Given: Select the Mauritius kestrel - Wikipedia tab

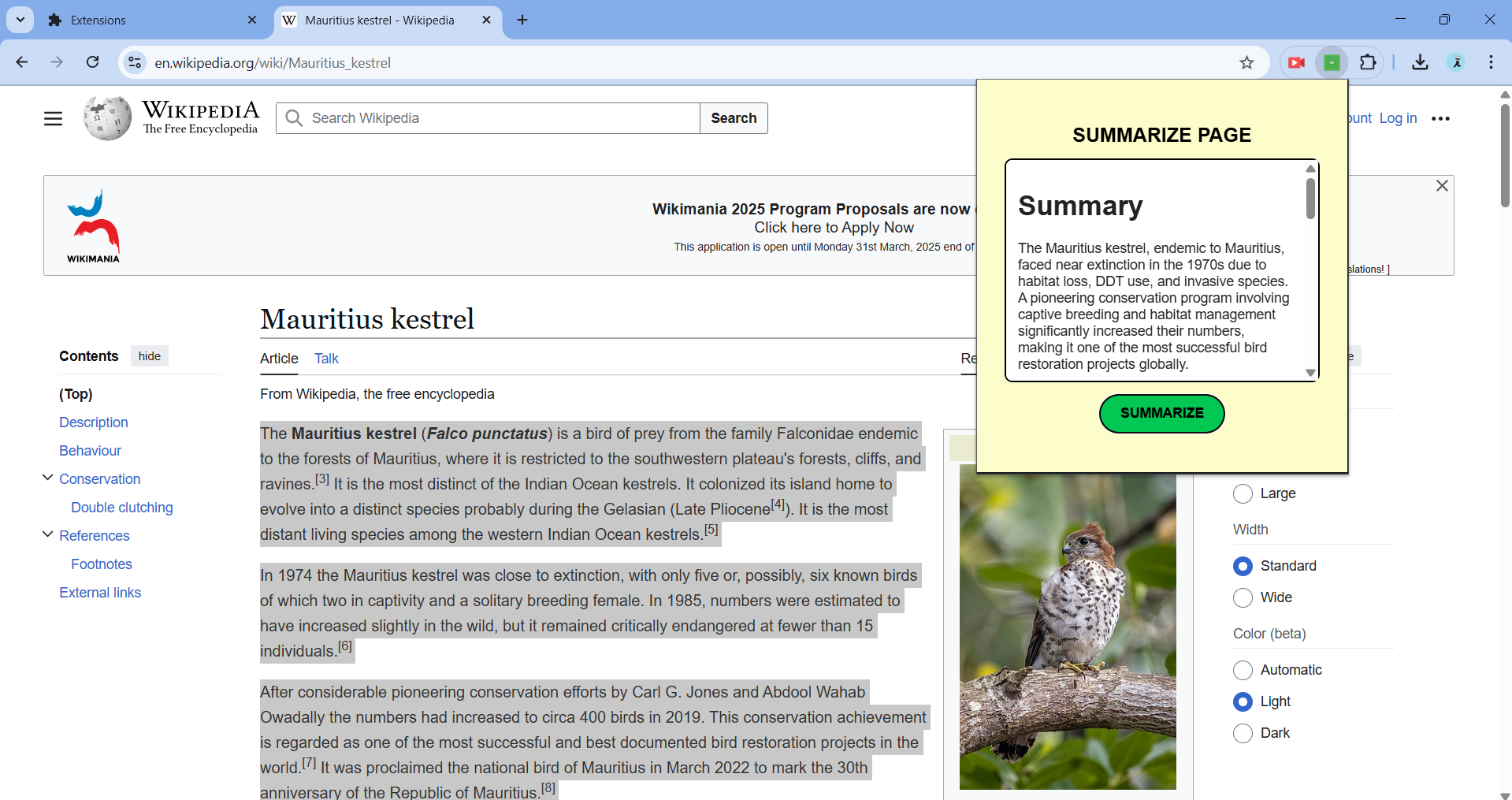Looking at the screenshot, I should [x=388, y=20].
